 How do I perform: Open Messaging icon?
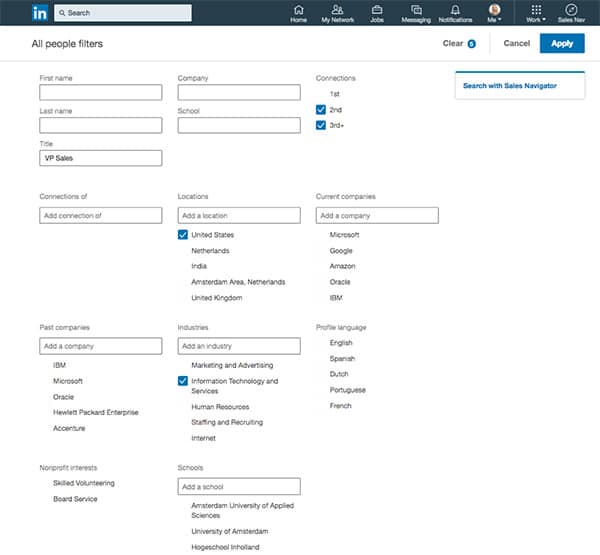click(416, 13)
